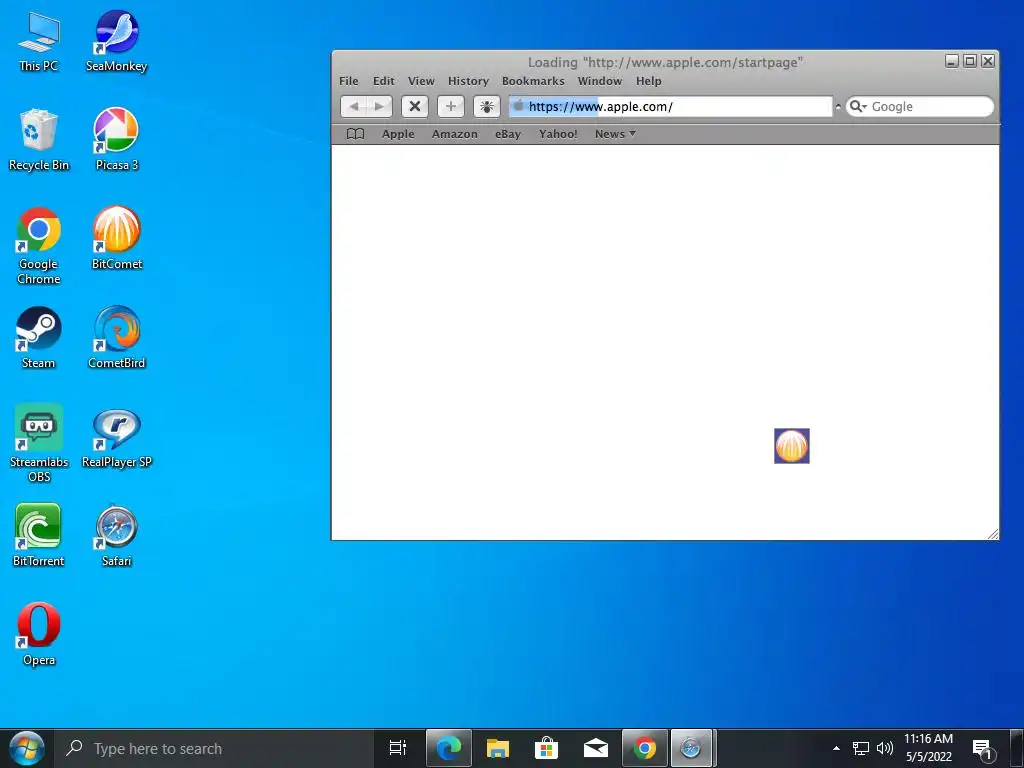Open the Bookmarks menu in Safari

point(533,81)
